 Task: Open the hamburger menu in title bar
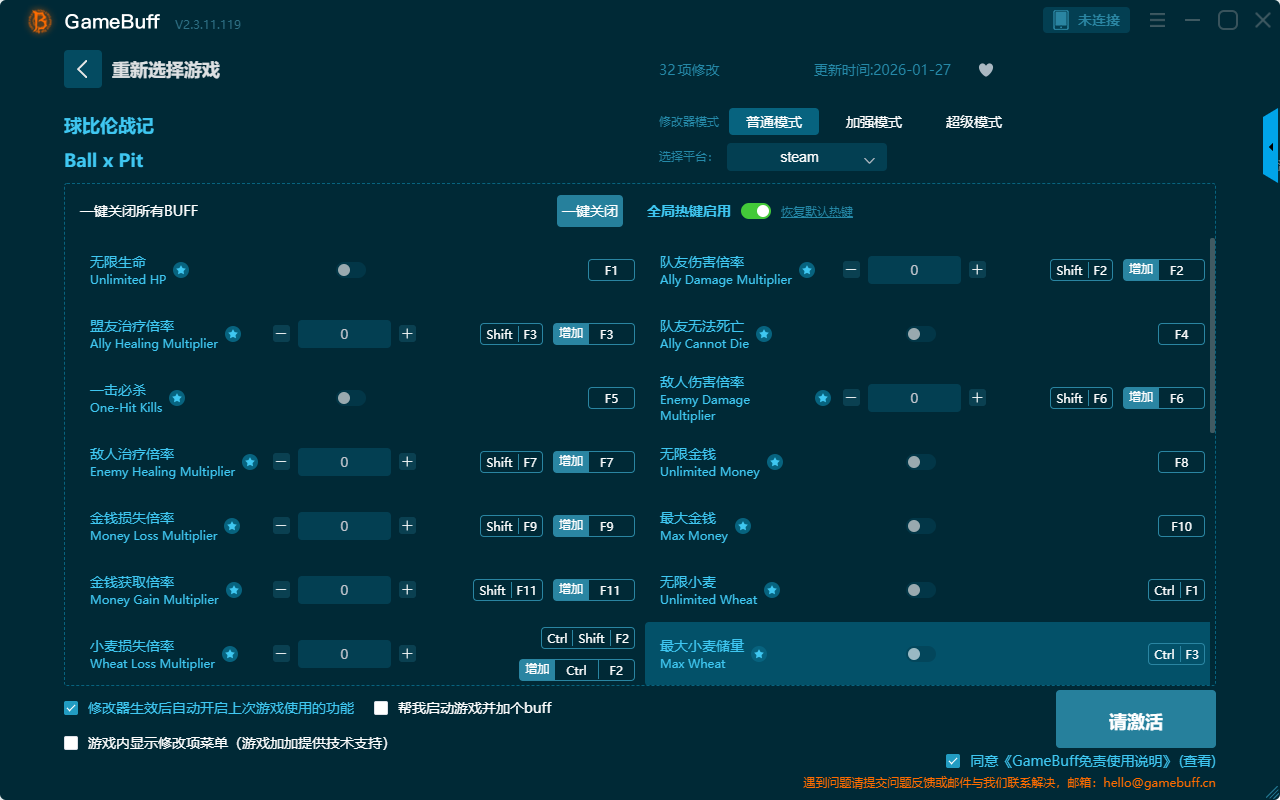pyautogui.click(x=1157, y=20)
